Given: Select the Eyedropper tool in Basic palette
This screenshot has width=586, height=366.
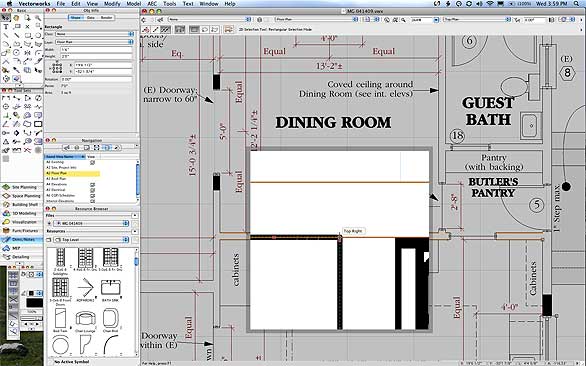Looking at the screenshot, I should pos(16,70).
